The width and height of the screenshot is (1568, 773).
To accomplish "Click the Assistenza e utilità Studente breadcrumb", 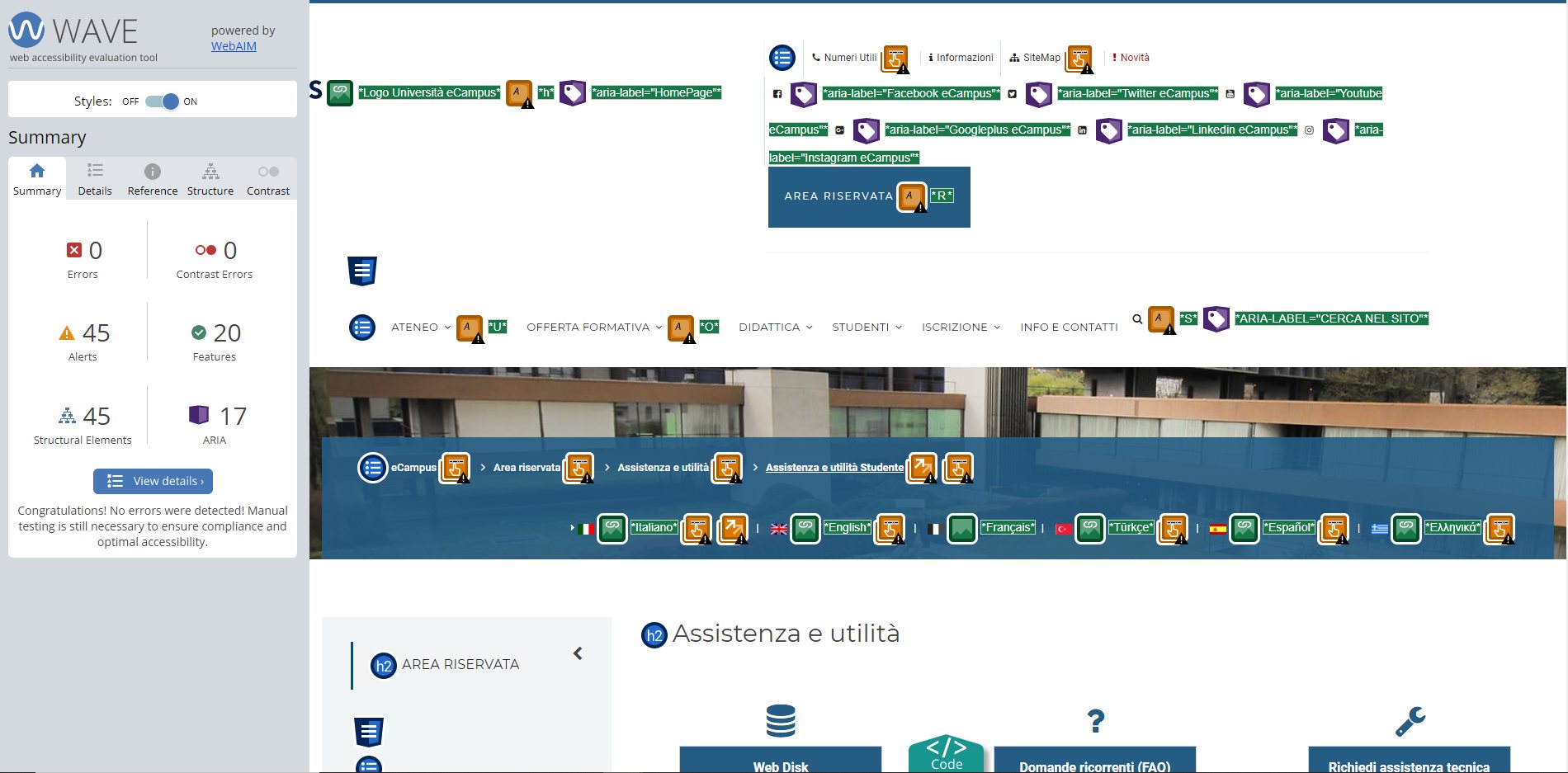I will tap(834, 468).
